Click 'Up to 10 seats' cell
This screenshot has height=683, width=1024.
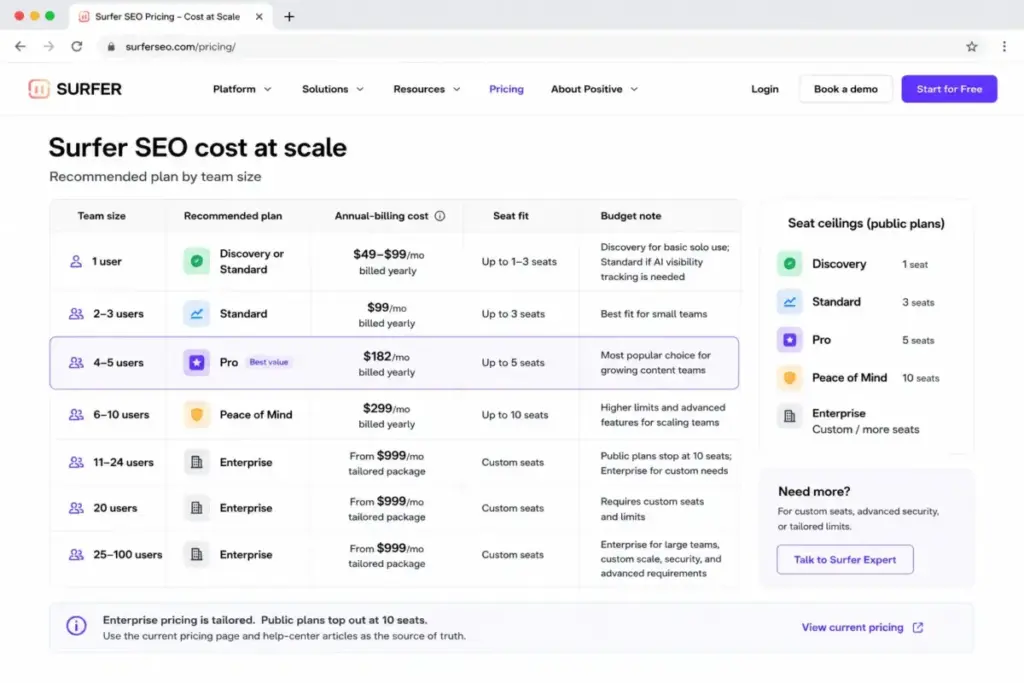[x=515, y=415]
